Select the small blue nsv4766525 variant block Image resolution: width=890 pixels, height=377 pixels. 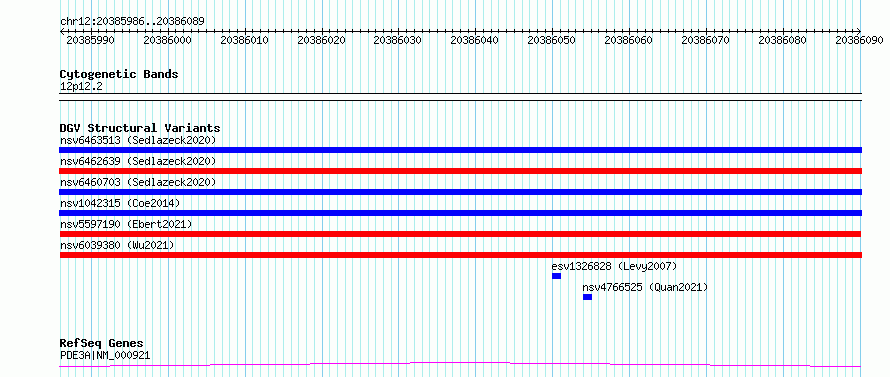point(587,297)
